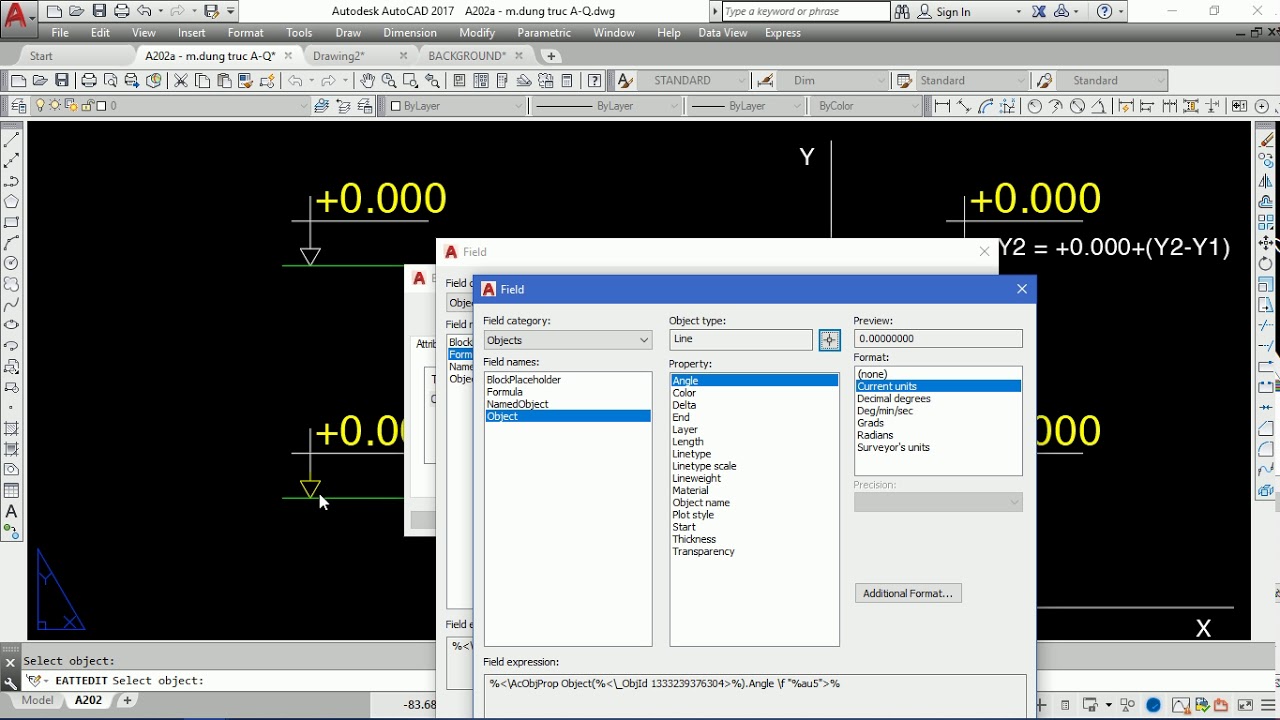Select Formula in Field names list

coord(505,392)
